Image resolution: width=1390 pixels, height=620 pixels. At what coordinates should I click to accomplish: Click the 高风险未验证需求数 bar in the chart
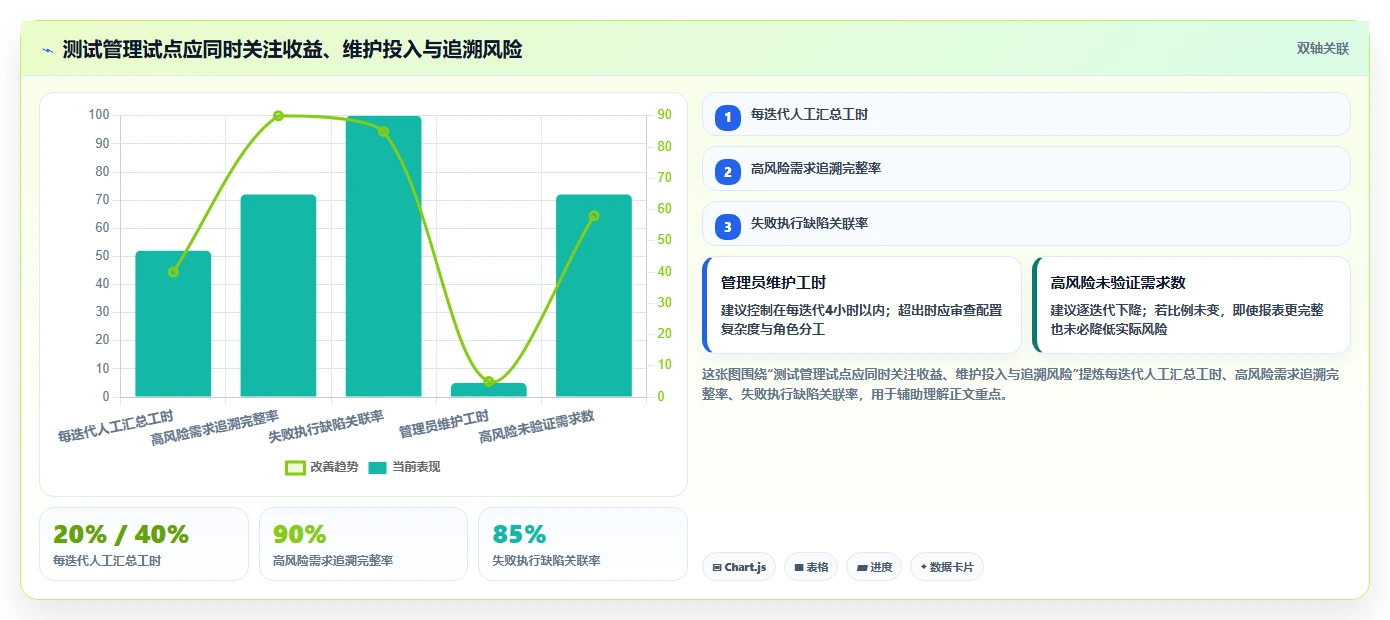click(x=594, y=296)
